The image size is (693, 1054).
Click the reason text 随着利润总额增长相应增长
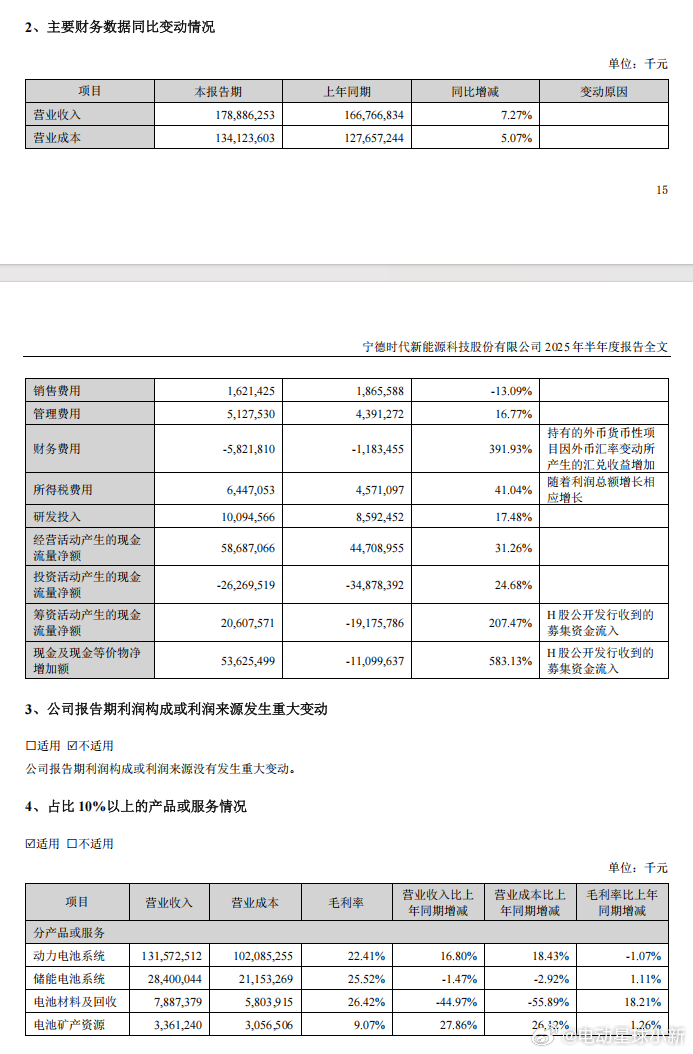pyautogui.click(x=601, y=489)
